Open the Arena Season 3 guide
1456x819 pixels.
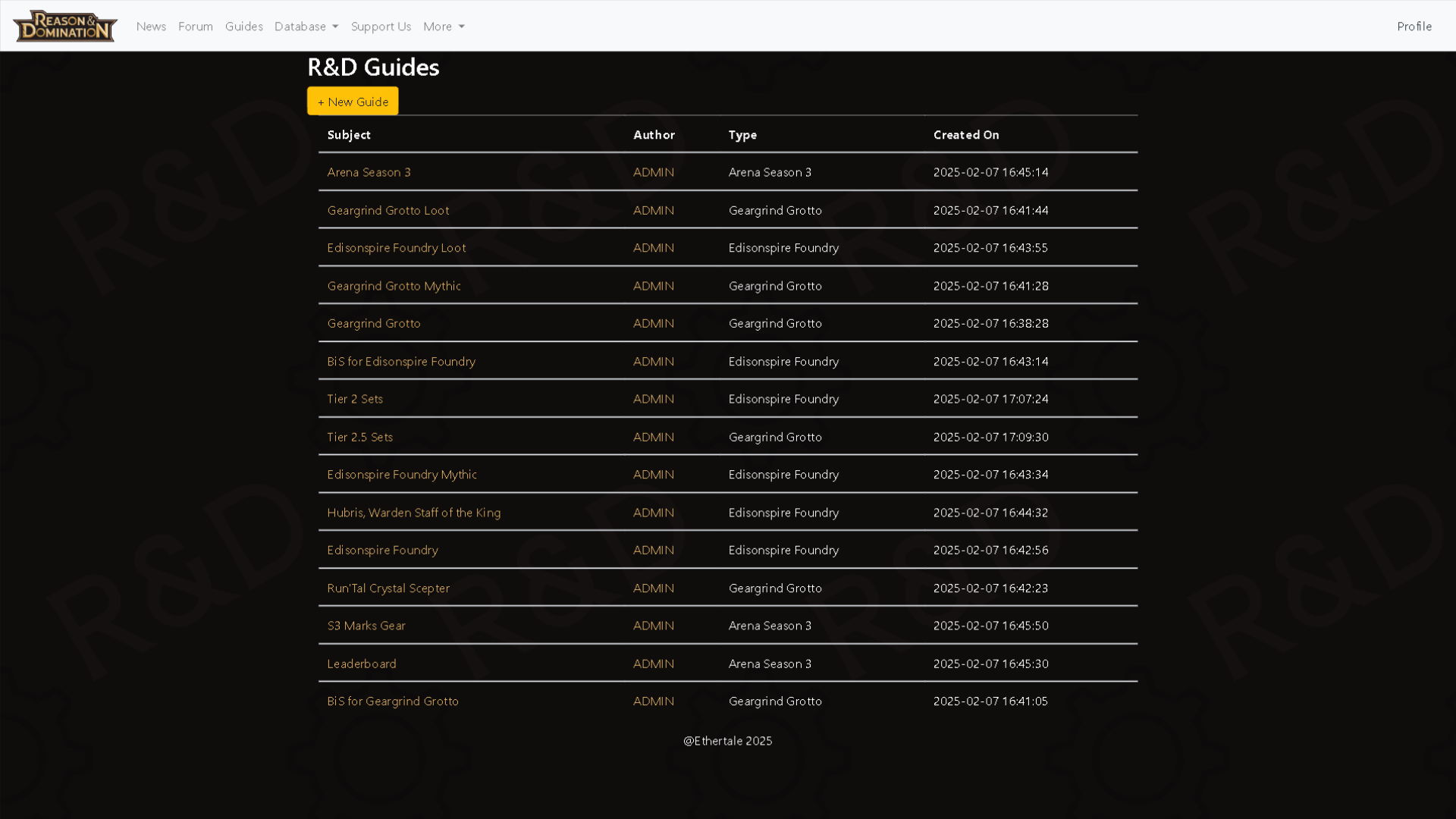pyautogui.click(x=369, y=172)
